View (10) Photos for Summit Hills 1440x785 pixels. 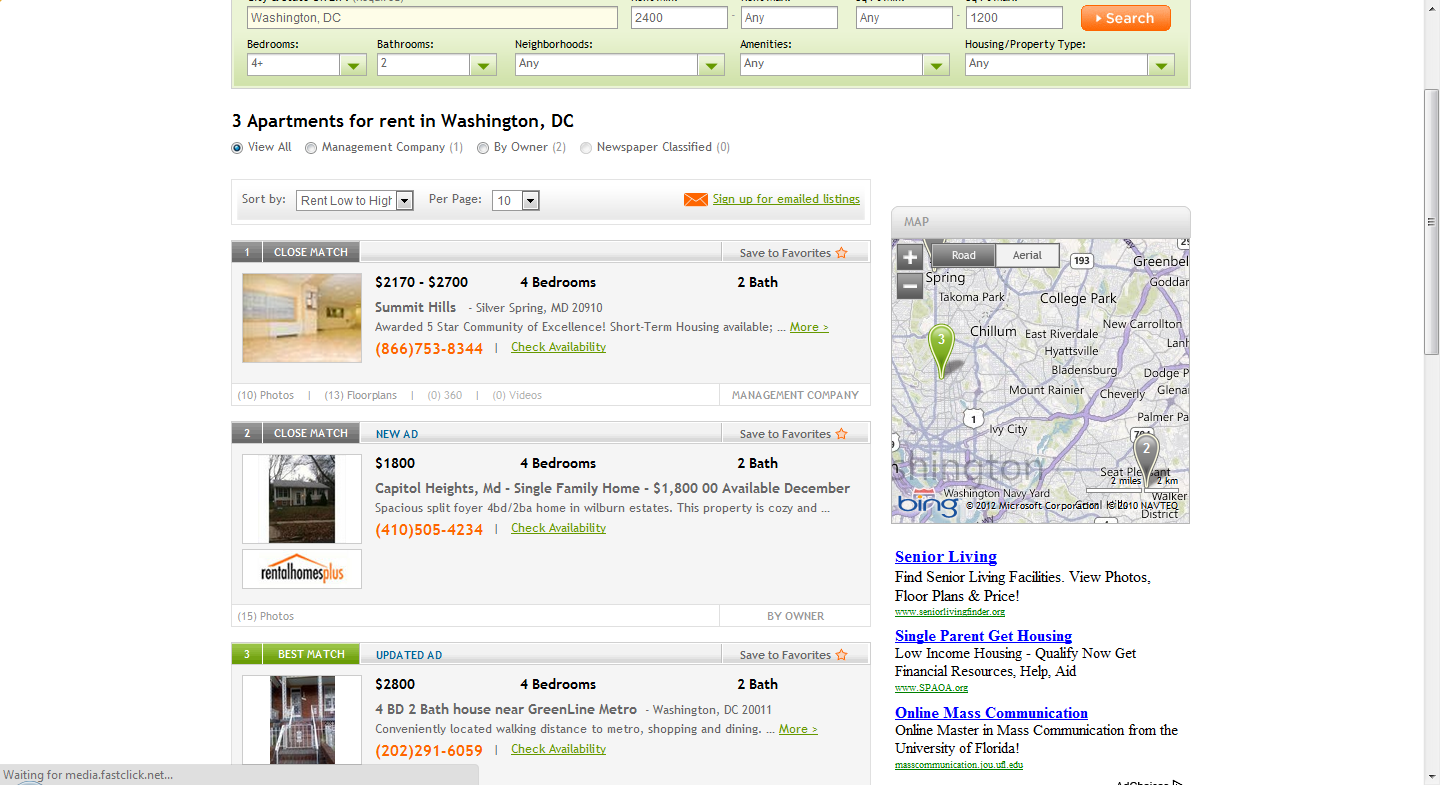click(x=266, y=395)
